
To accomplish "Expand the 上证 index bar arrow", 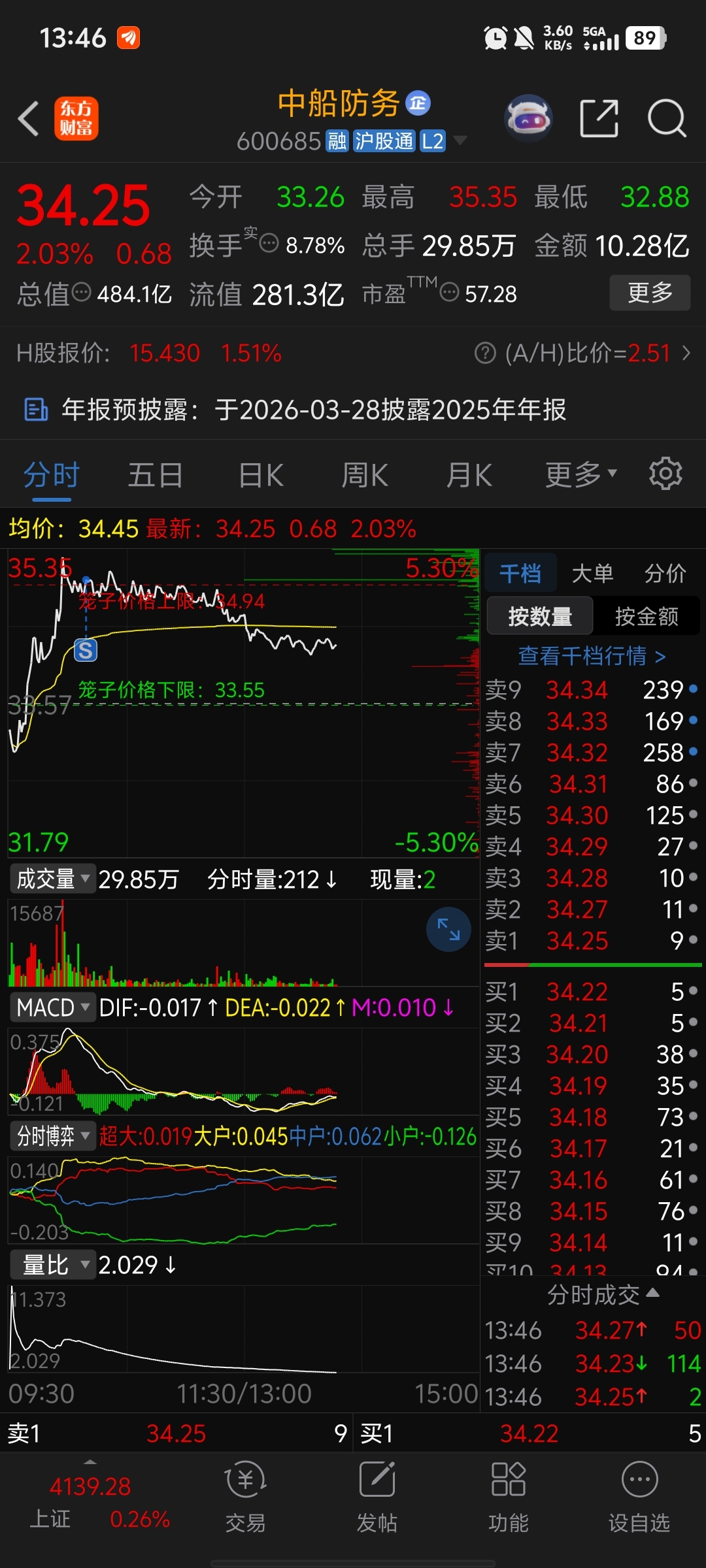I will [x=90, y=1462].
